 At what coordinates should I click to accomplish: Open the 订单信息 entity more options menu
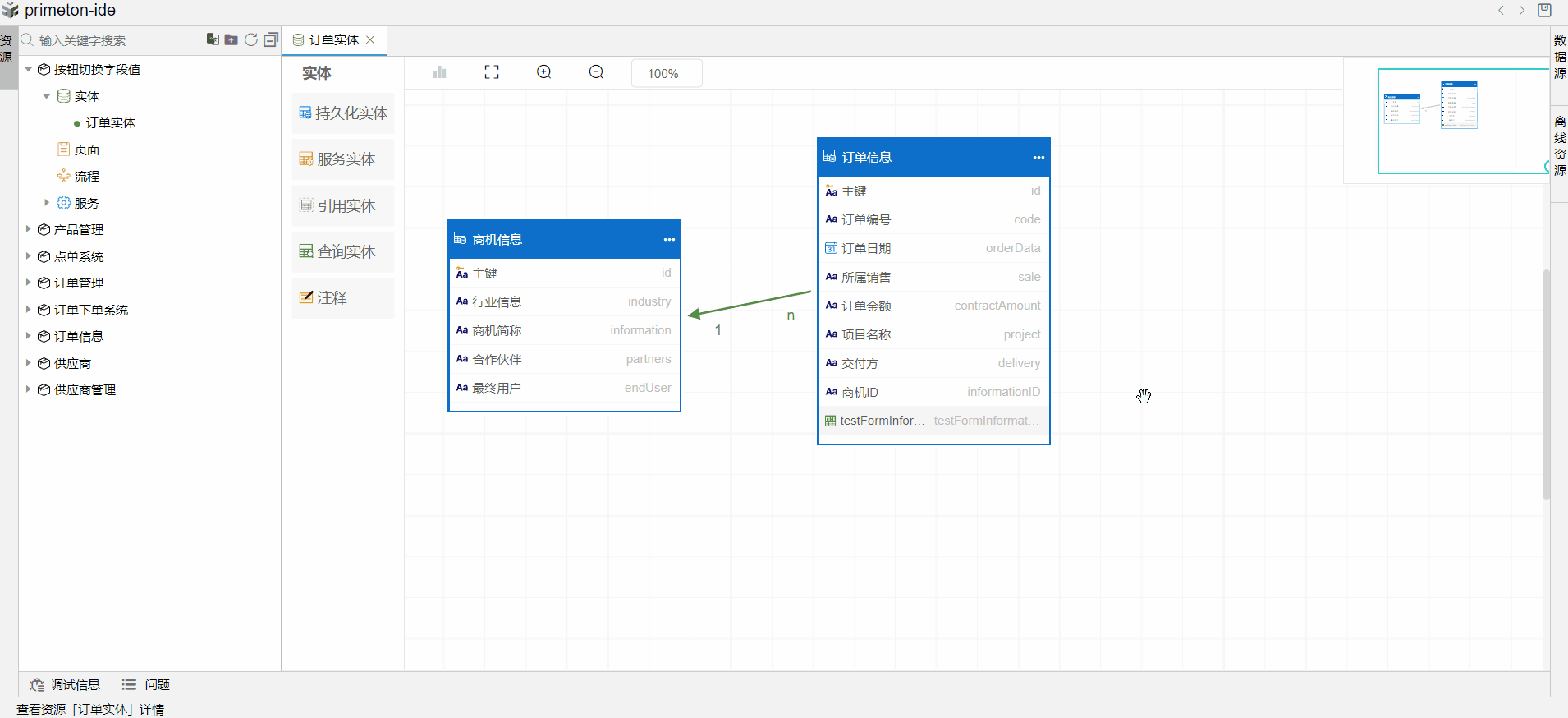click(1038, 157)
